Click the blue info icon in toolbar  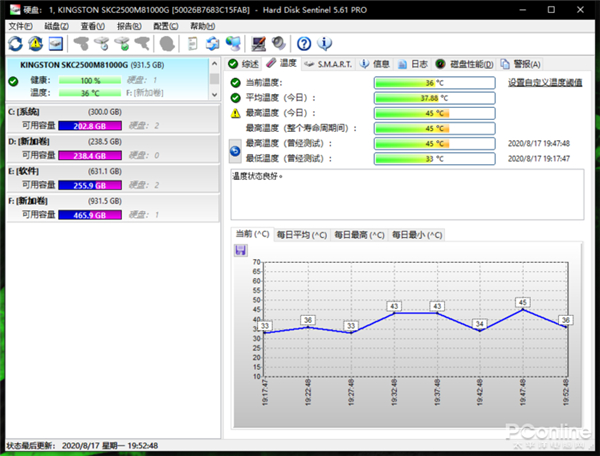point(324,43)
